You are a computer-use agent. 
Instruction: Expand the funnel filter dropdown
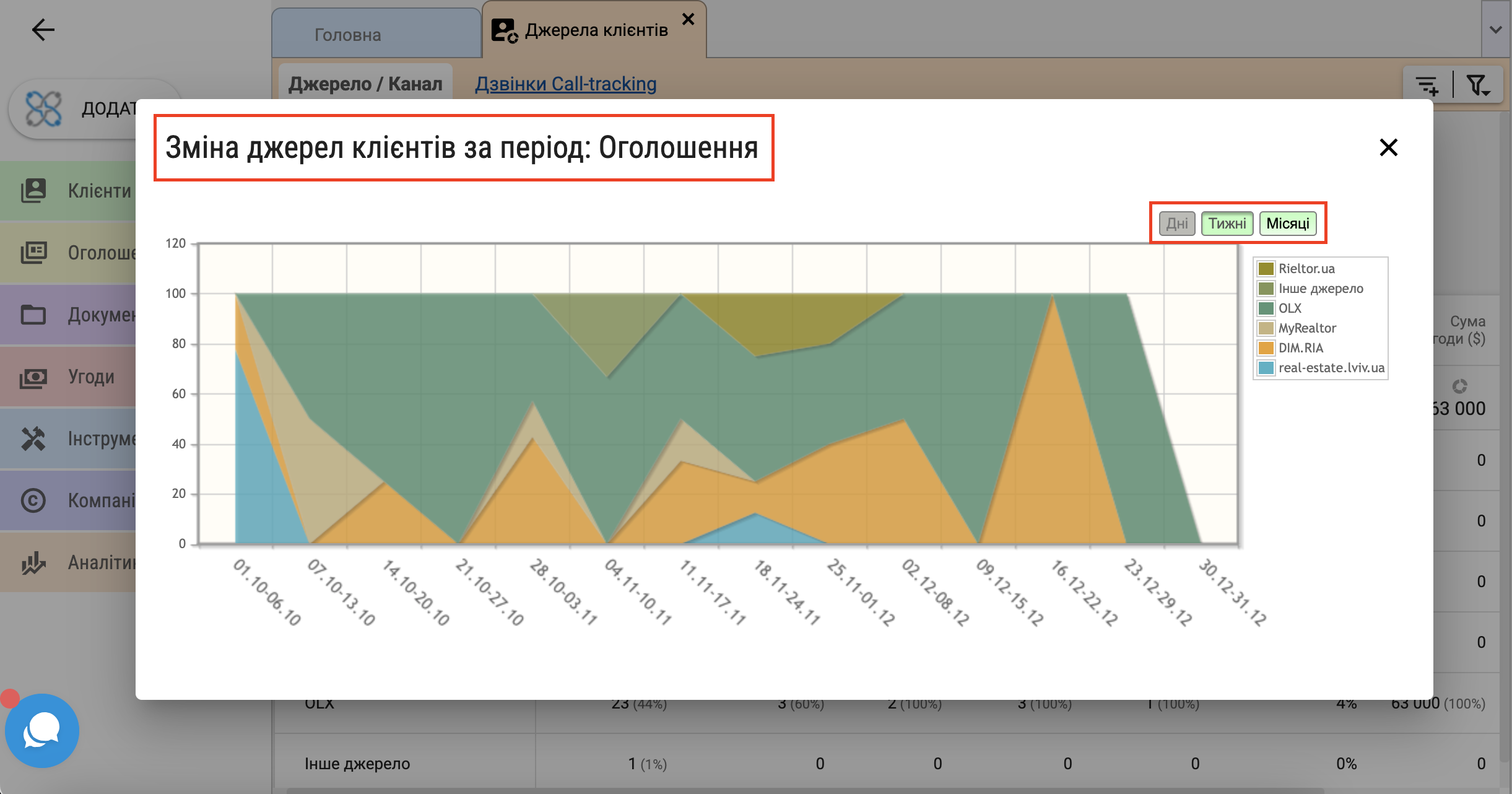coord(1478,85)
